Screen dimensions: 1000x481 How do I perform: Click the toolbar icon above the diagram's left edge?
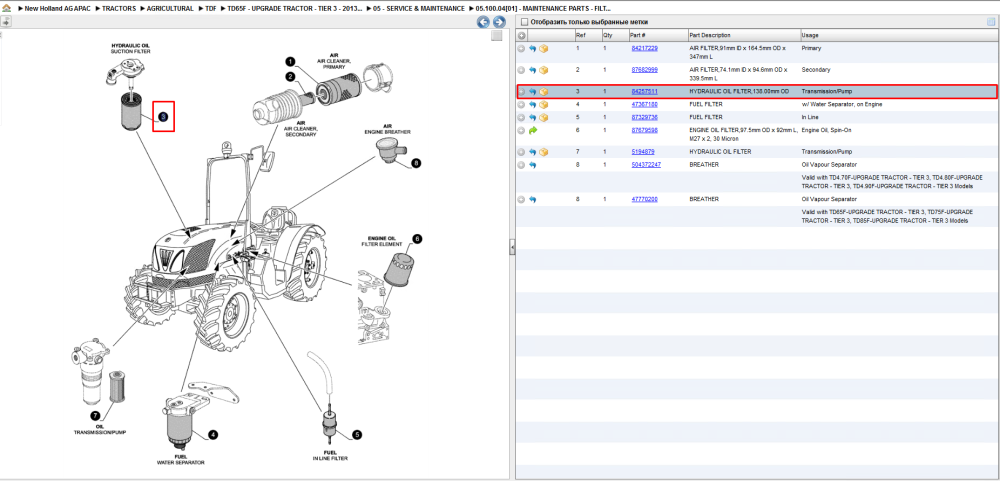[x=6, y=21]
